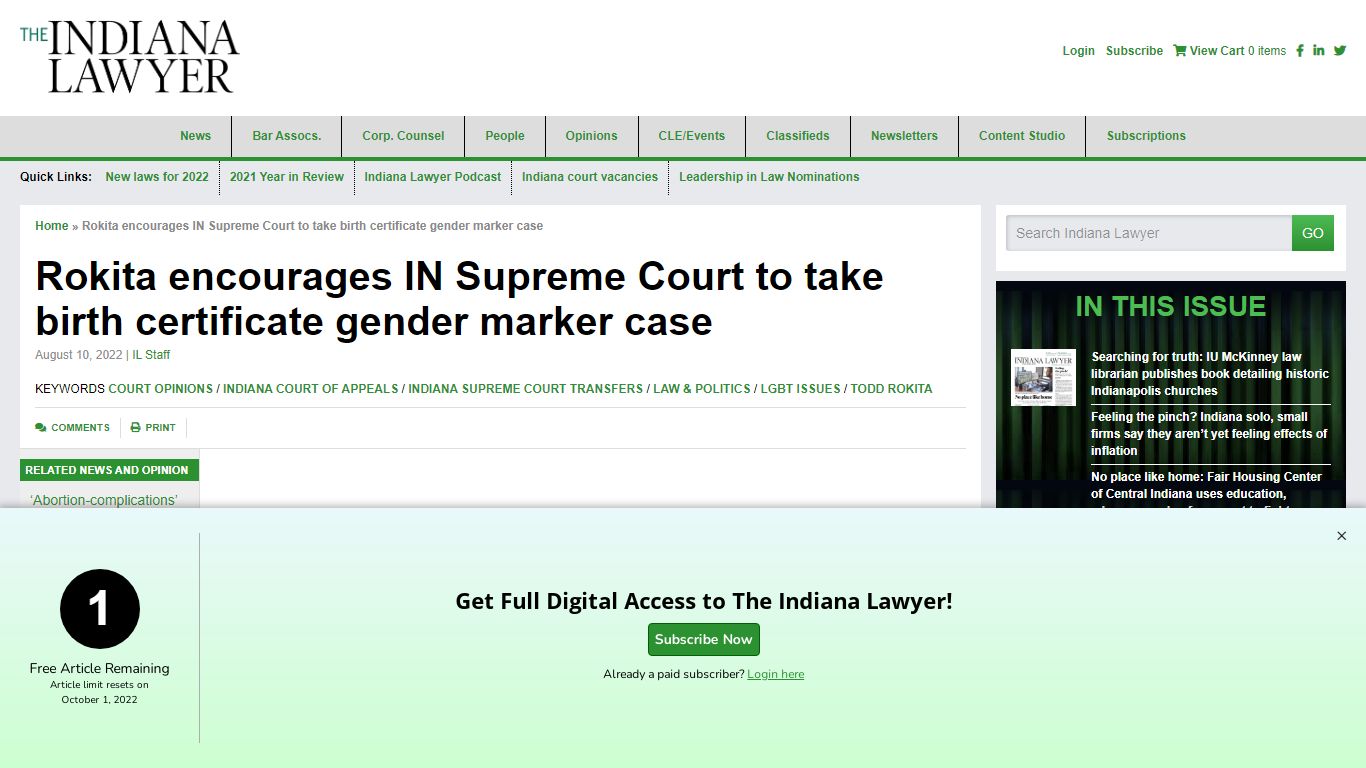1366x768 pixels.
Task: Open the Subscriptions menu
Action: point(1146,136)
